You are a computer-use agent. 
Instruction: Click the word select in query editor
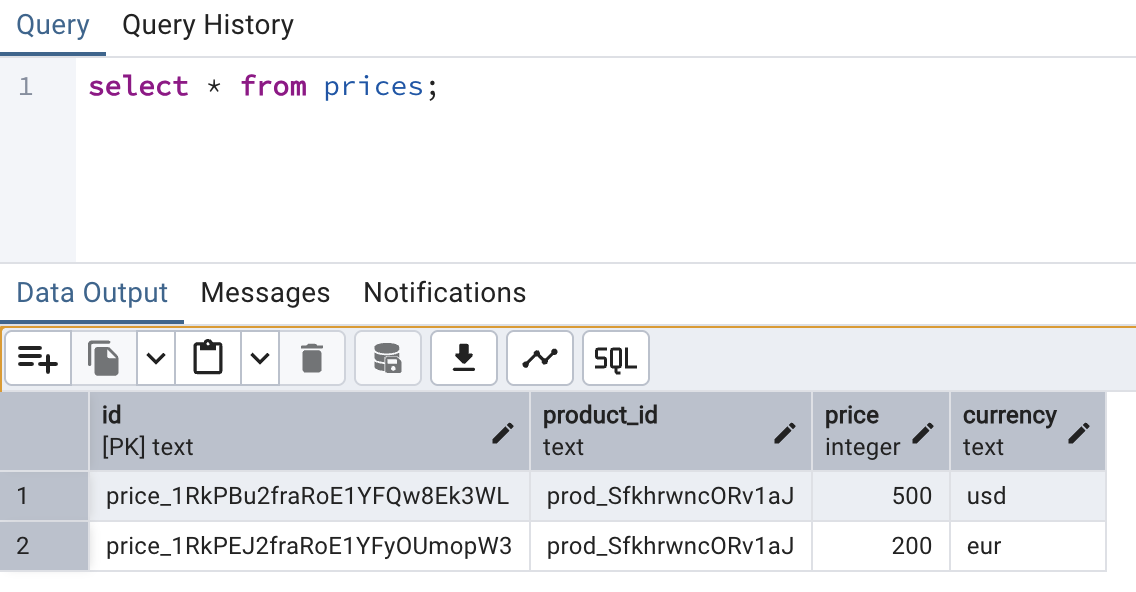coord(138,86)
